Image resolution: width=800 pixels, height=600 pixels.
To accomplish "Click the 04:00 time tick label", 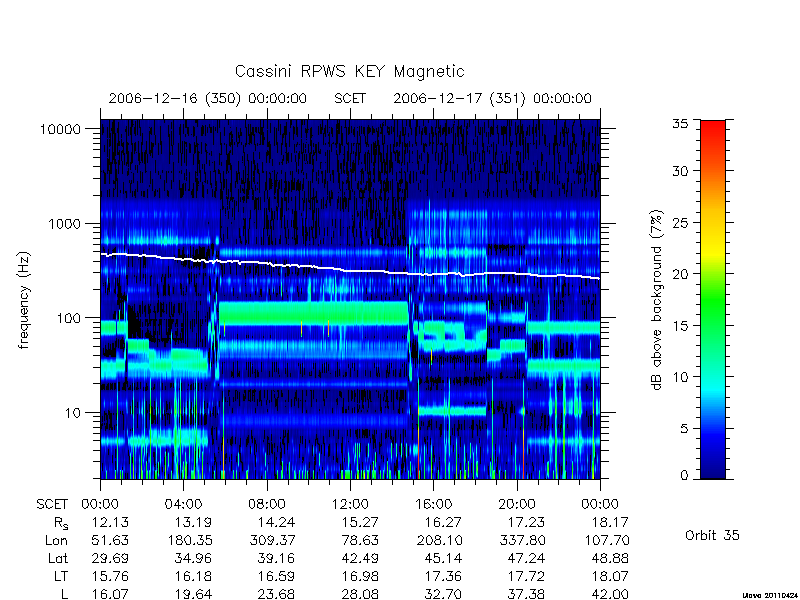I will coord(183,504).
